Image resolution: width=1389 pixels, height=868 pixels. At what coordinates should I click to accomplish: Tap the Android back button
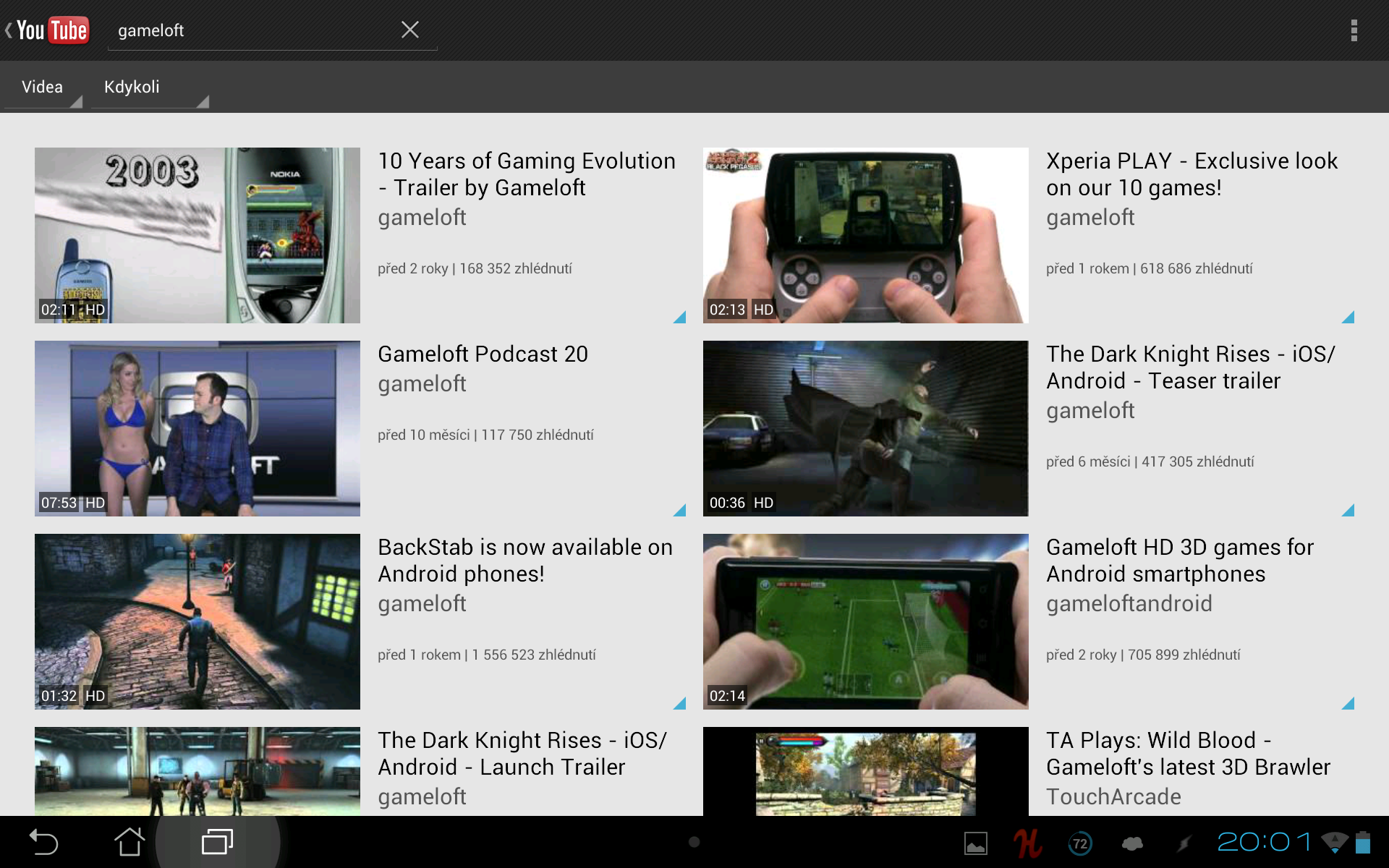tap(43, 843)
